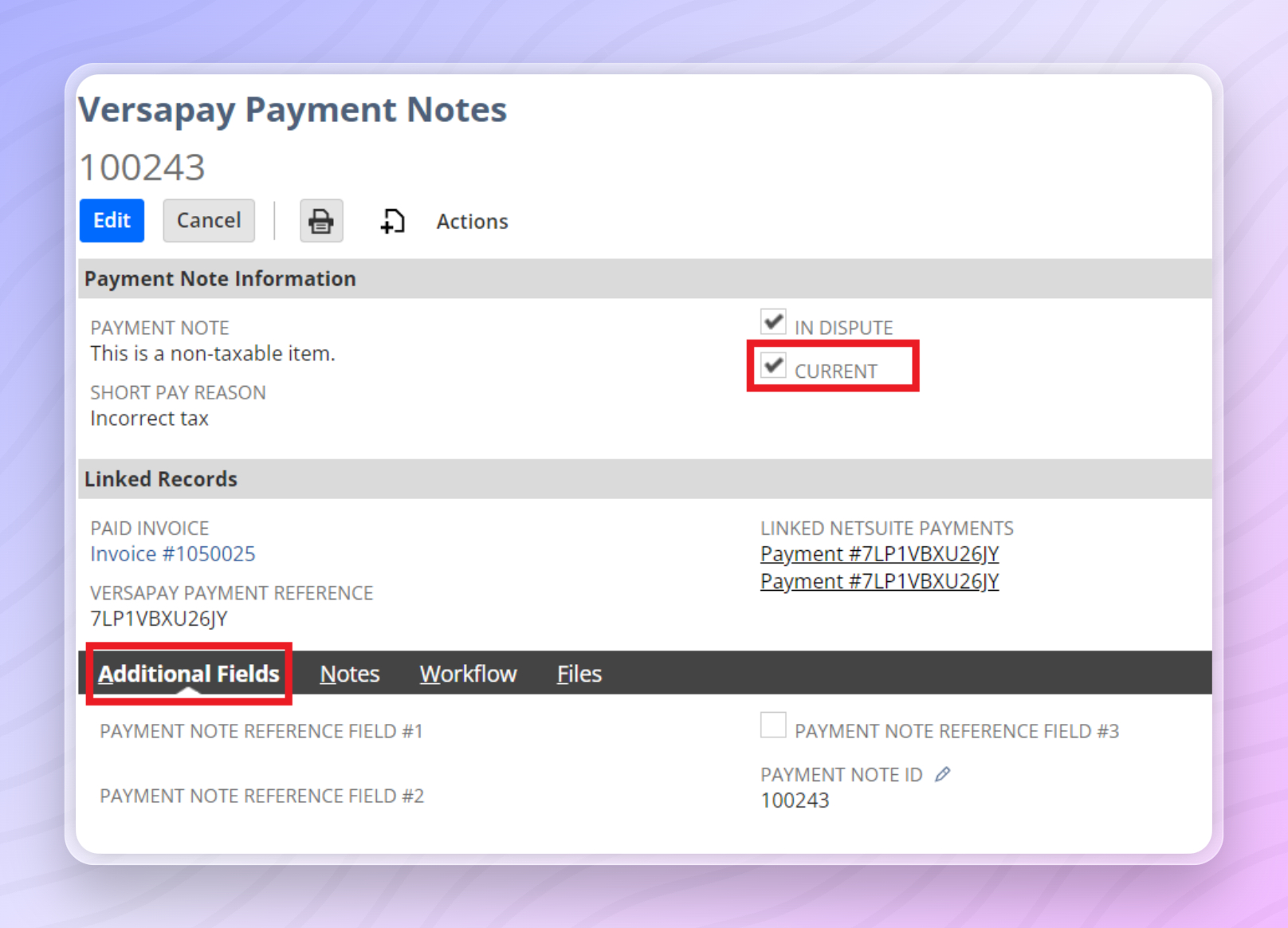
Task: Click the record number 100243 heading
Action: point(143,167)
